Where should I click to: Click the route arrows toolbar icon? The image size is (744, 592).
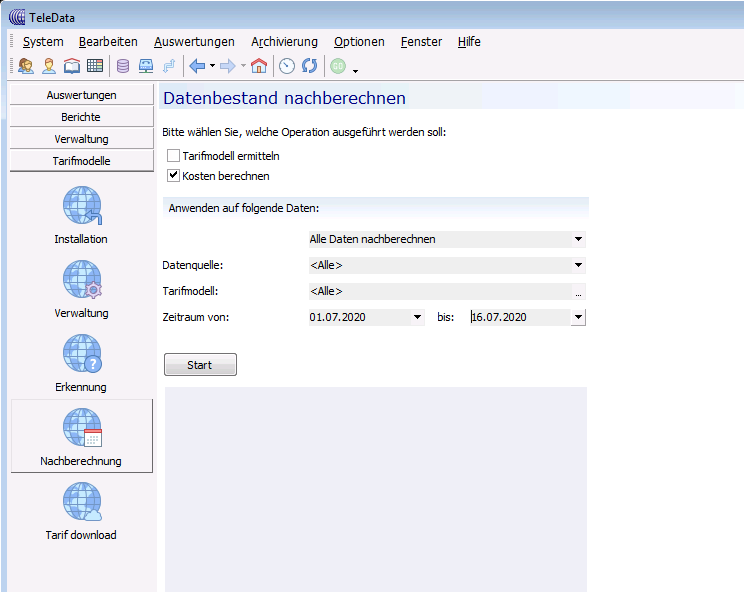coord(169,66)
